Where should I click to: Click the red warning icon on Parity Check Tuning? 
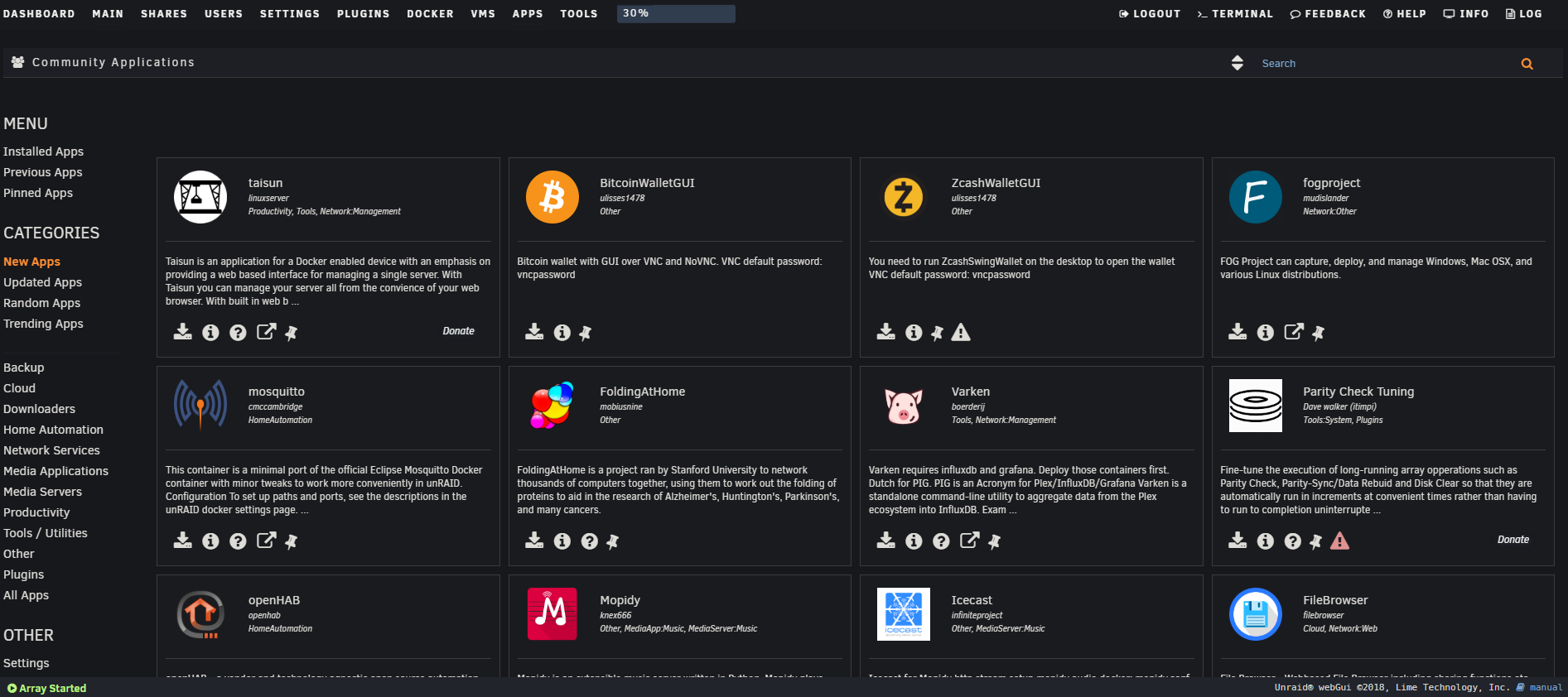1339,541
